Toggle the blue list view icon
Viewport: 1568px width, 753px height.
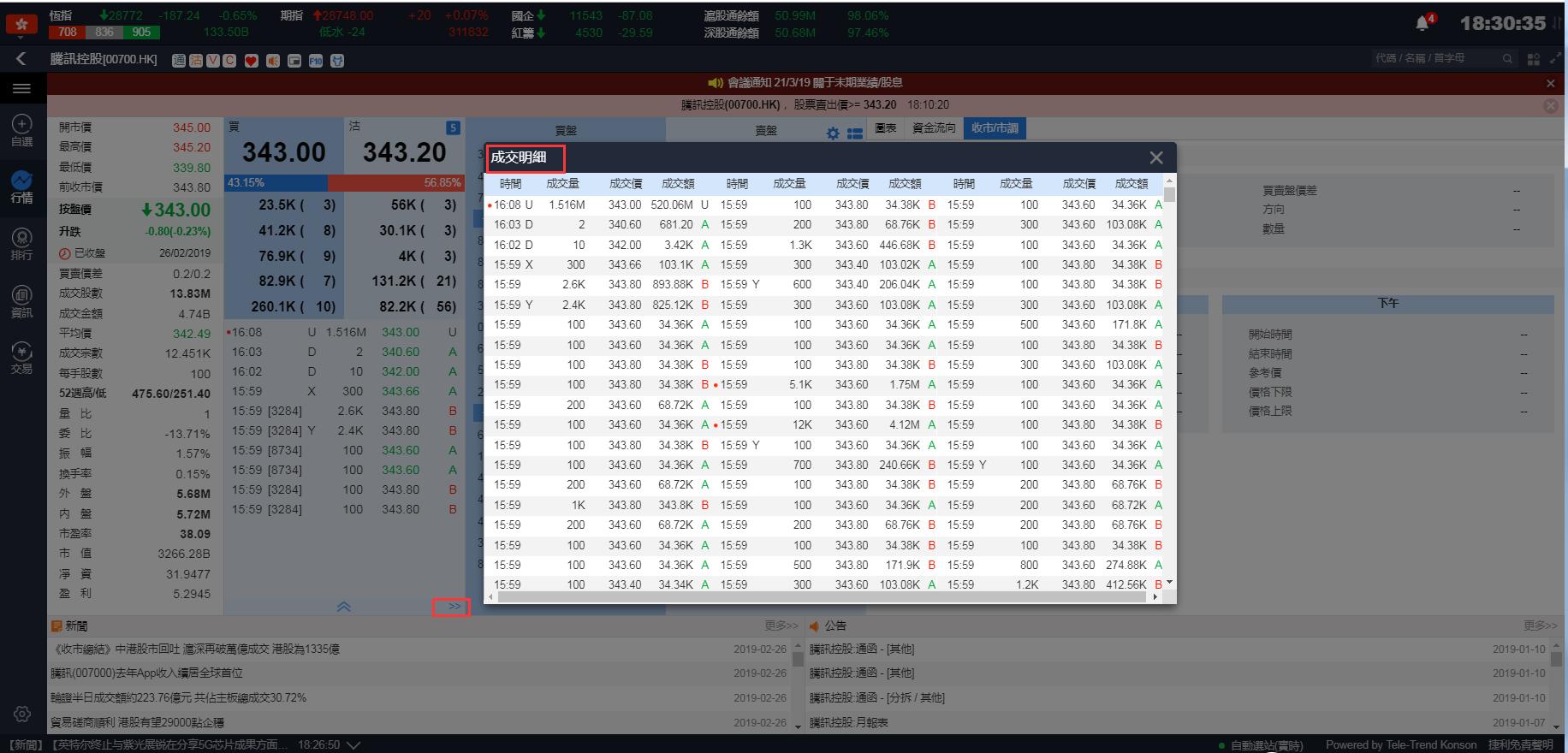(x=854, y=133)
